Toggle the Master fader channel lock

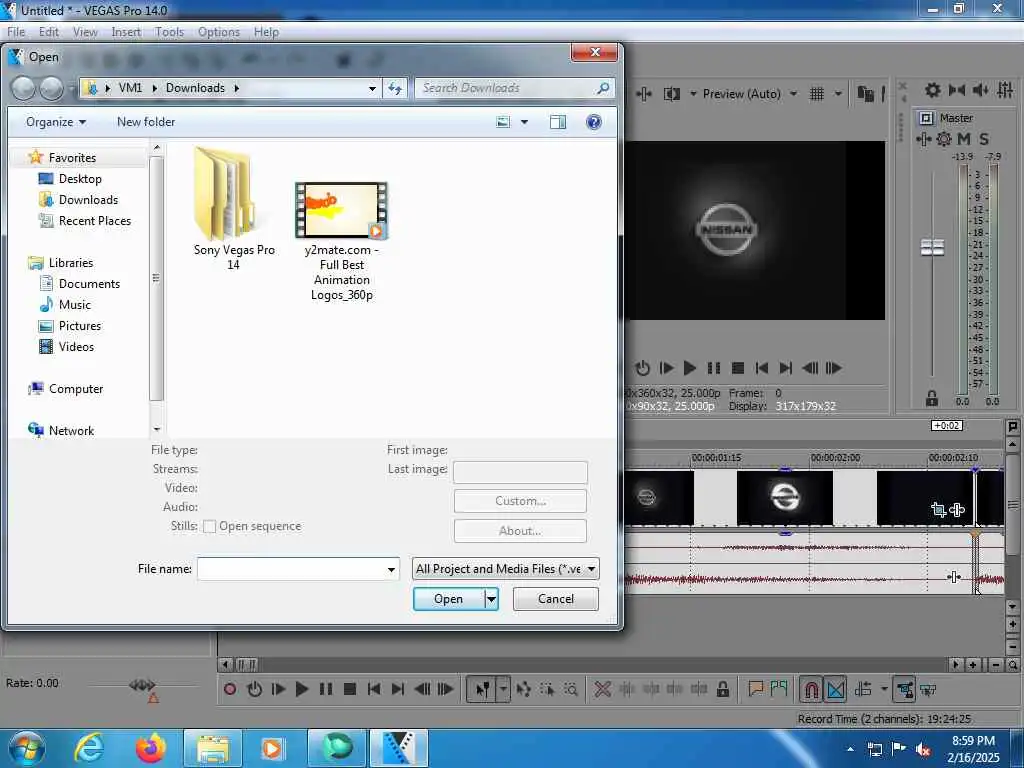(932, 398)
